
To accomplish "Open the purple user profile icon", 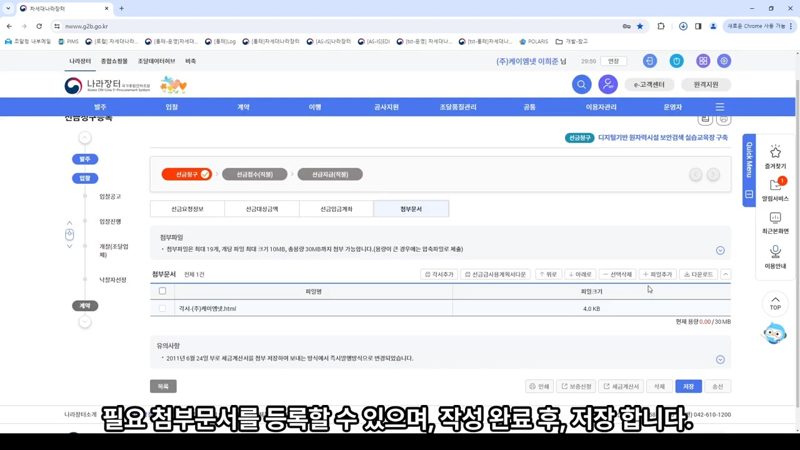I will [608, 84].
